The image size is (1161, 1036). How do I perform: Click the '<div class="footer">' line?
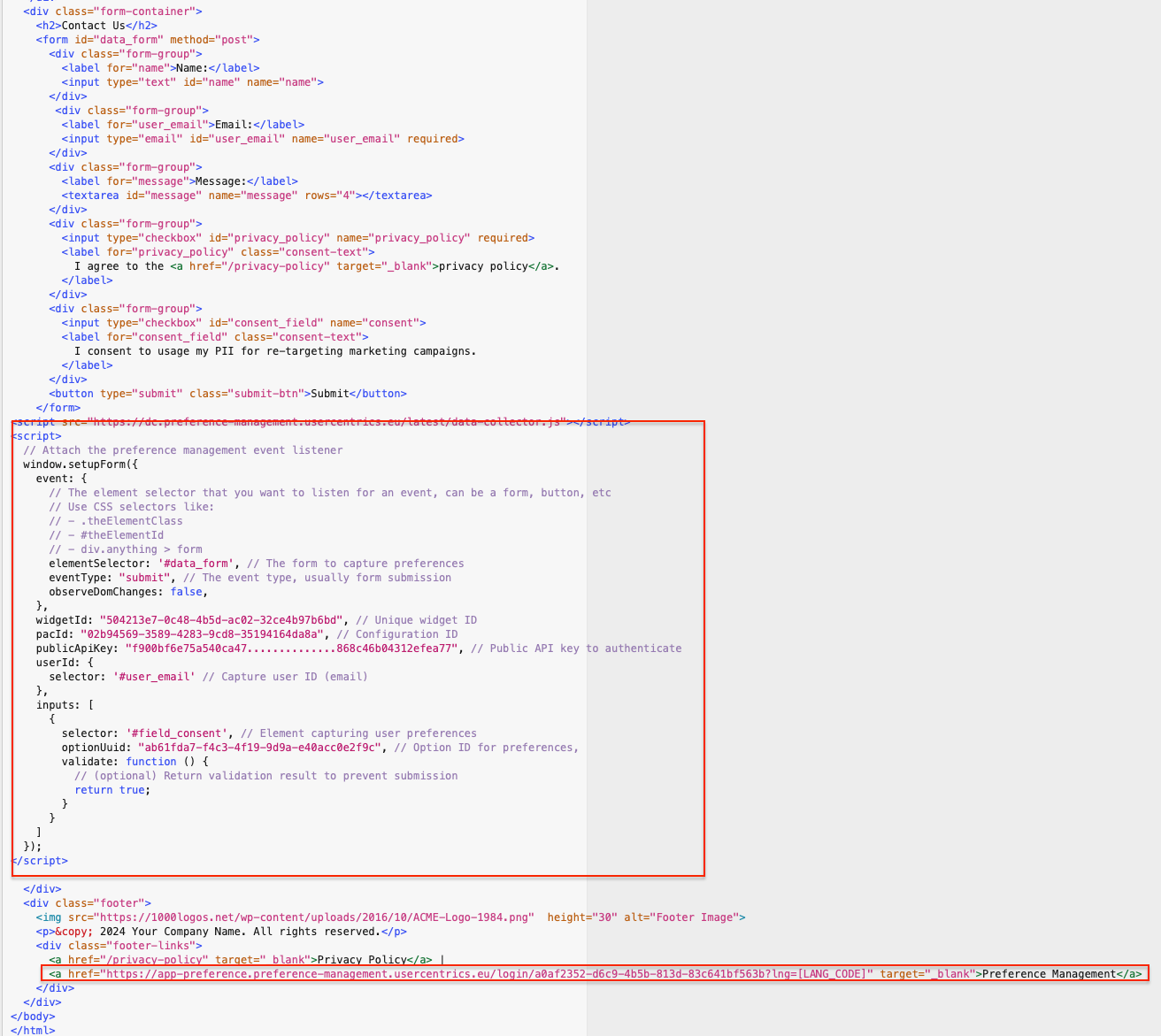(x=87, y=903)
